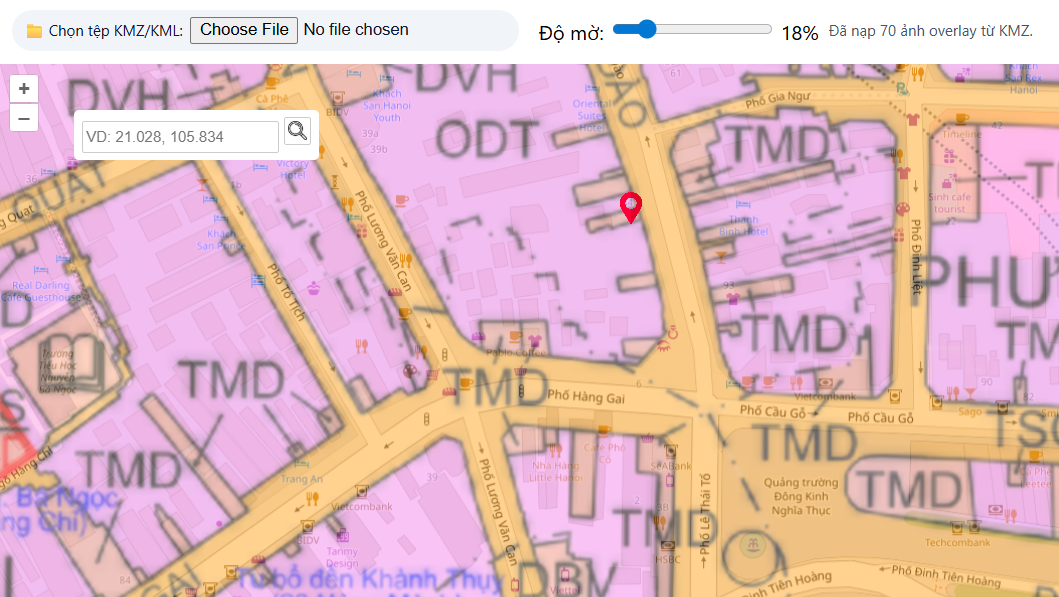Image resolution: width=1059 pixels, height=597 pixels.
Task: Click the SeABank bank icon
Action: pyautogui.click(x=671, y=451)
